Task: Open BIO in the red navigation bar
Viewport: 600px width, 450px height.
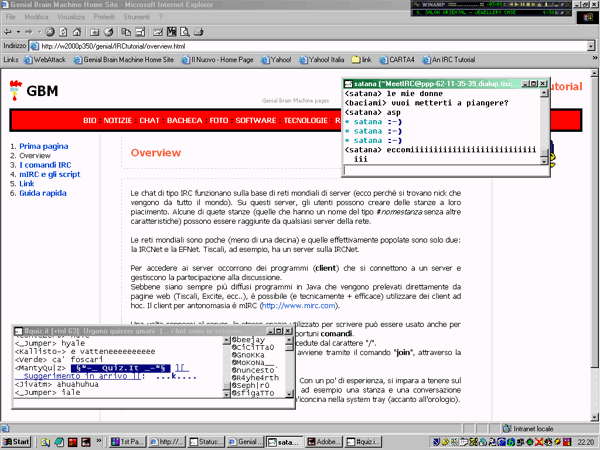Action: pyautogui.click(x=90, y=121)
